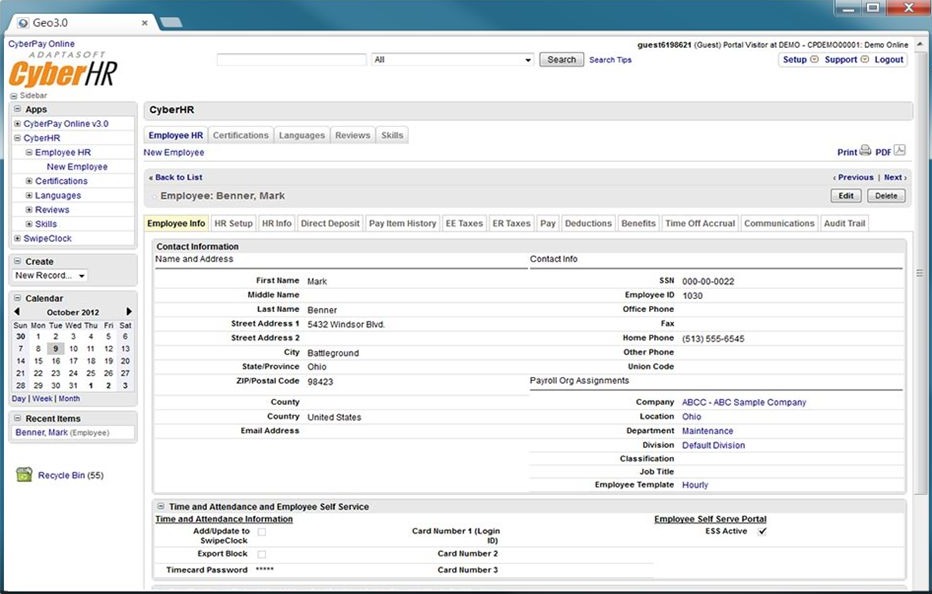
Task: Check the Export Block checkbox
Action: (262, 554)
